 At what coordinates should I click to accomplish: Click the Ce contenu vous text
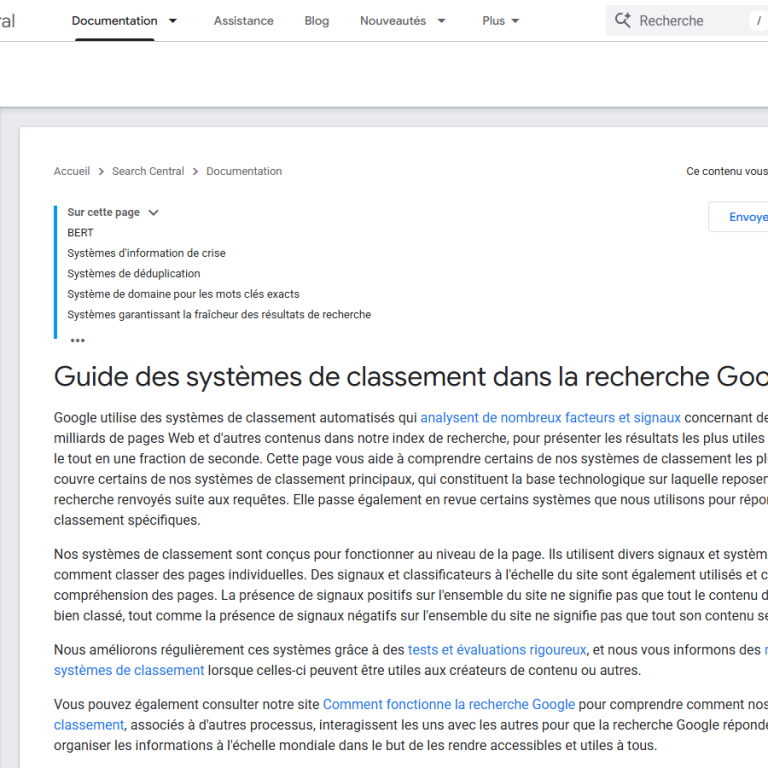pyautogui.click(x=727, y=171)
